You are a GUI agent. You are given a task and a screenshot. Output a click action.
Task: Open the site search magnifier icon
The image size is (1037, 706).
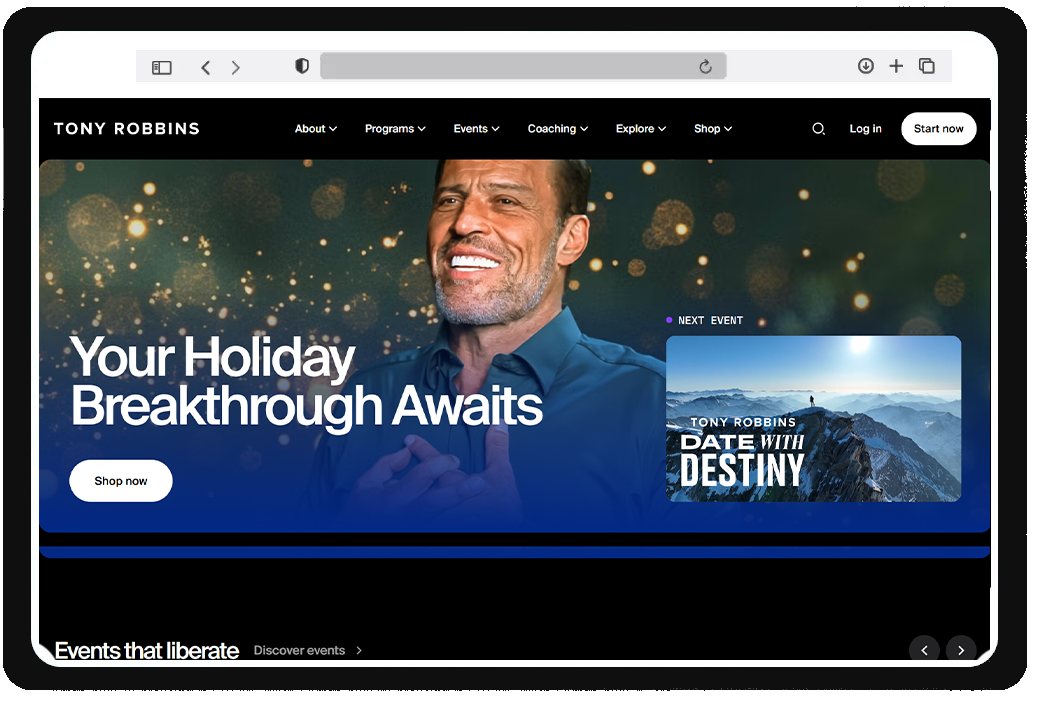coord(818,129)
